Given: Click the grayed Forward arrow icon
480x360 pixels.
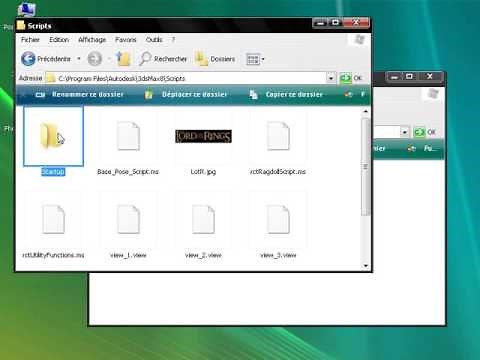Looking at the screenshot, I should click(95, 59).
